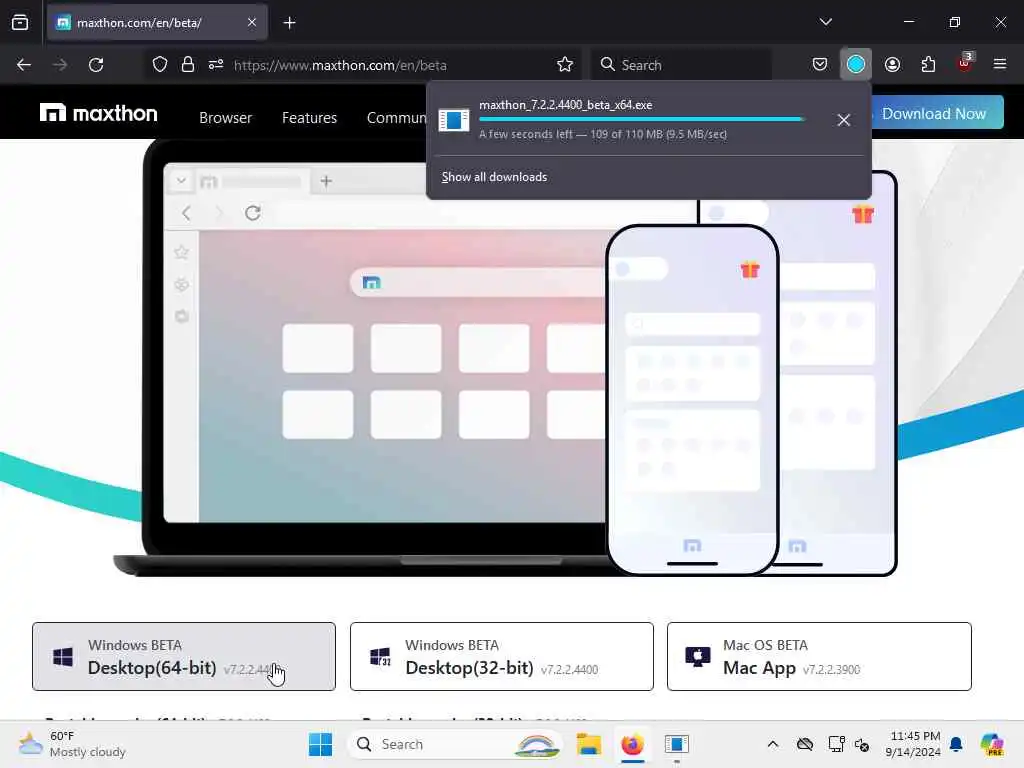
Task: Launch Copilot preview from taskbar
Action: tap(992, 744)
